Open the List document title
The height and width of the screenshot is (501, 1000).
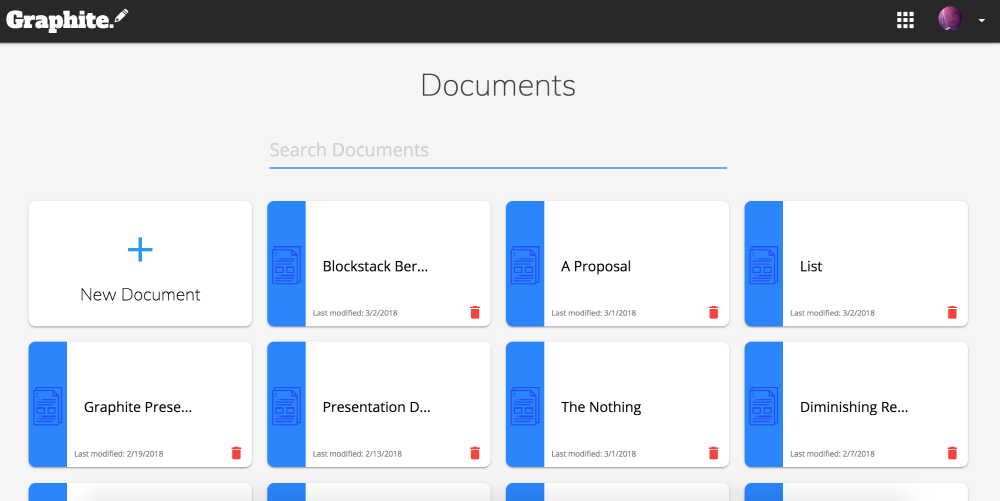pyautogui.click(x=811, y=267)
